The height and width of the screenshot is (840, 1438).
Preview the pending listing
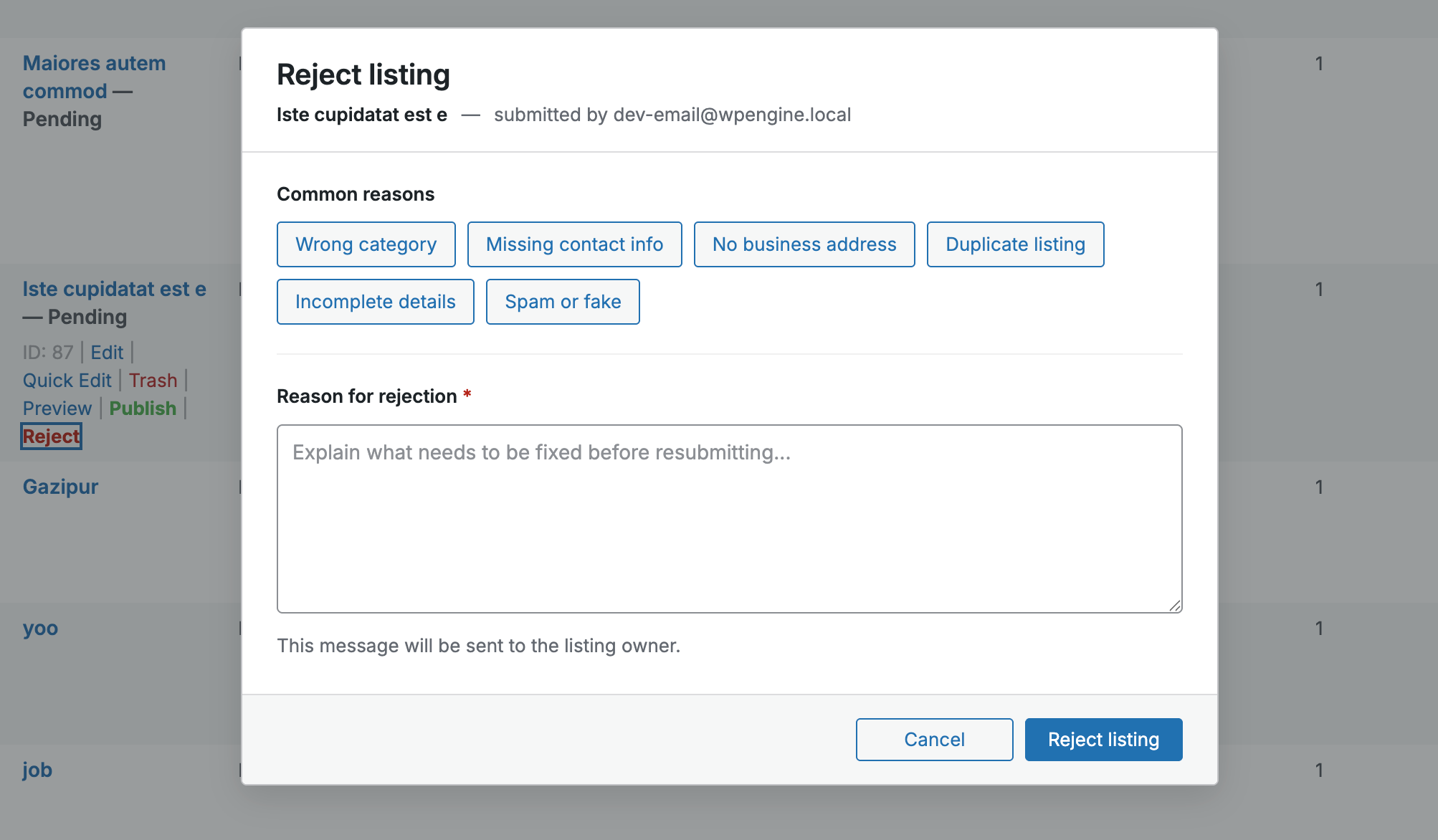coord(57,409)
